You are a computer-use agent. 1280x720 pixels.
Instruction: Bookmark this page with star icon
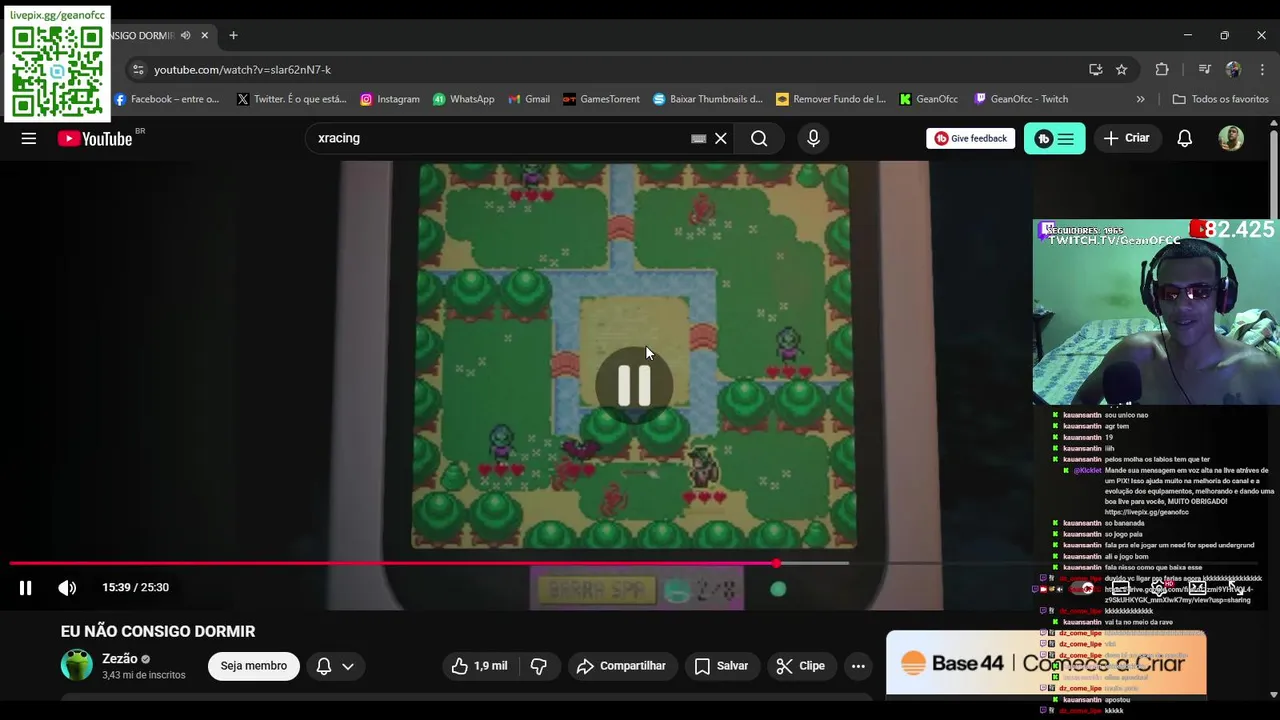(1121, 70)
